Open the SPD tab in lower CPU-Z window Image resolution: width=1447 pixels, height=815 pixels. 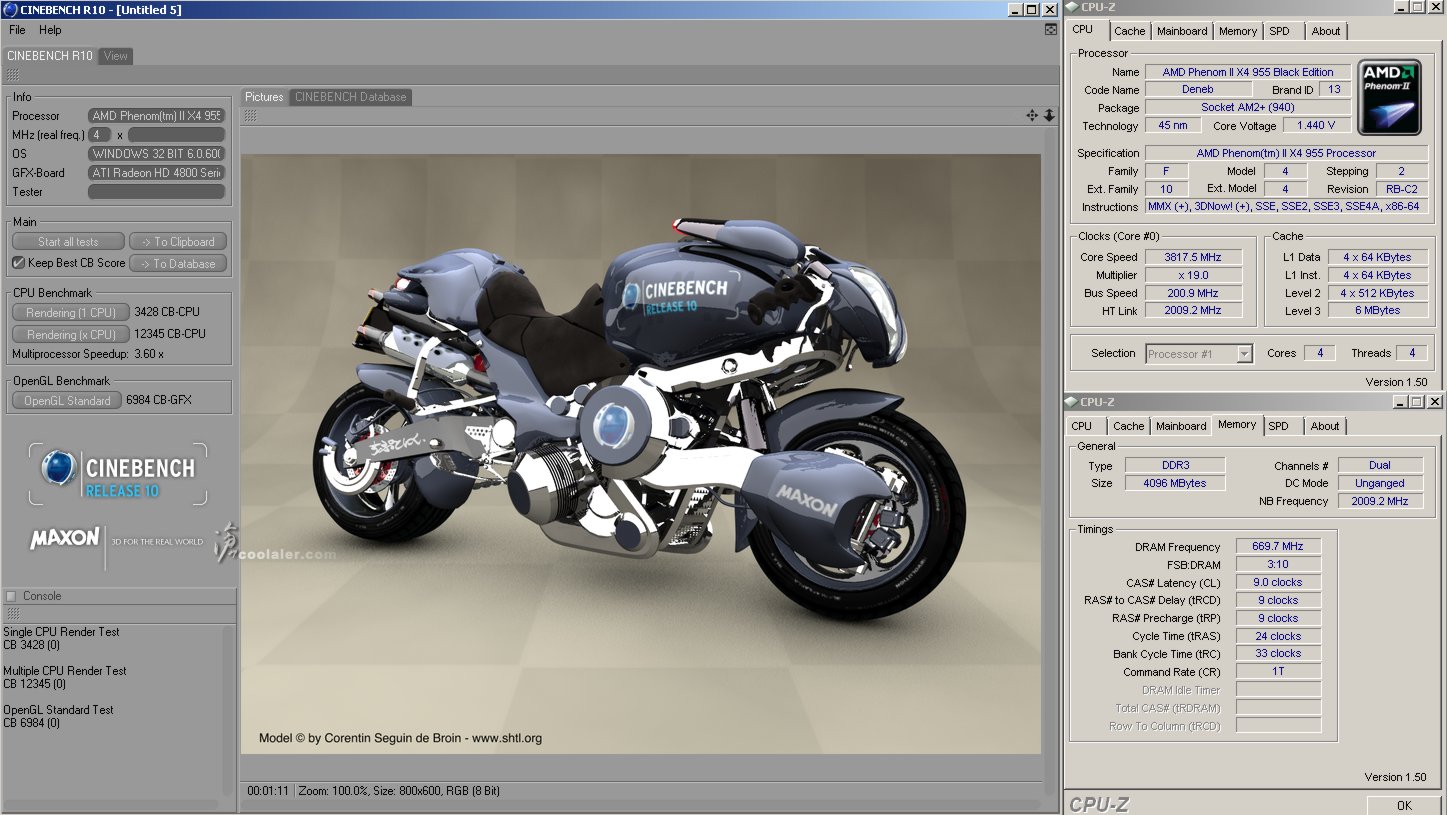pyautogui.click(x=1278, y=426)
